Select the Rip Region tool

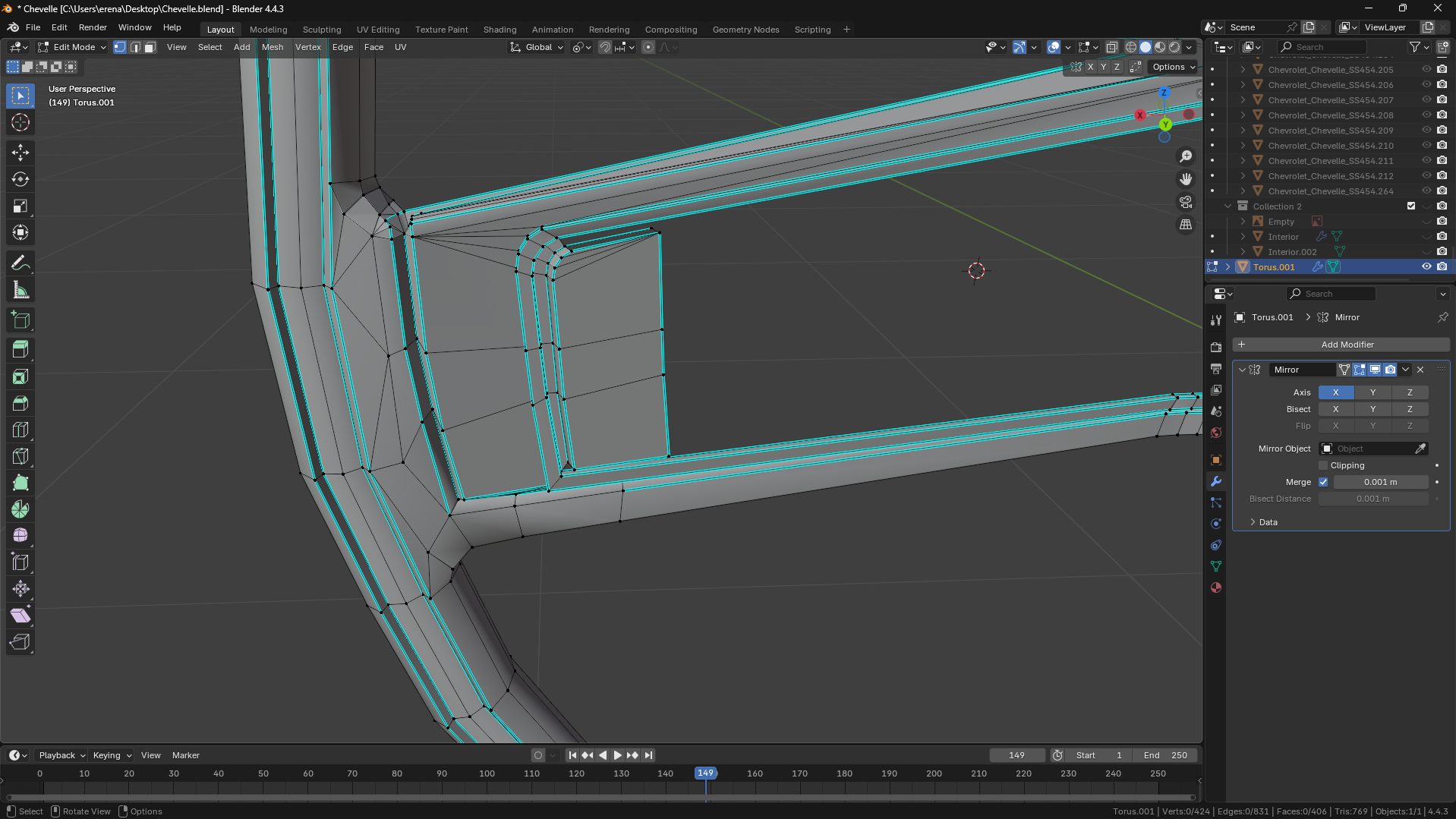point(20,642)
